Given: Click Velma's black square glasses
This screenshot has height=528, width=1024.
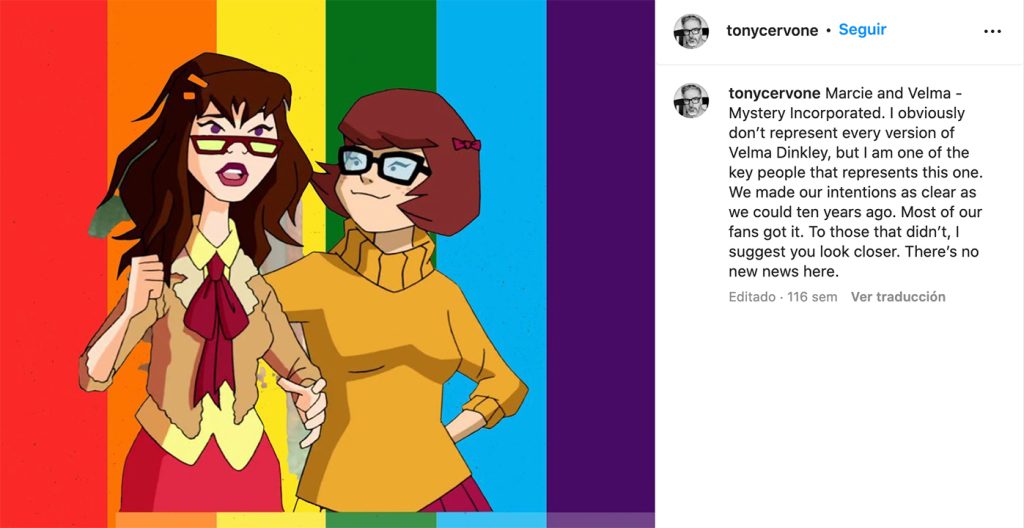Looking at the screenshot, I should (x=384, y=164).
